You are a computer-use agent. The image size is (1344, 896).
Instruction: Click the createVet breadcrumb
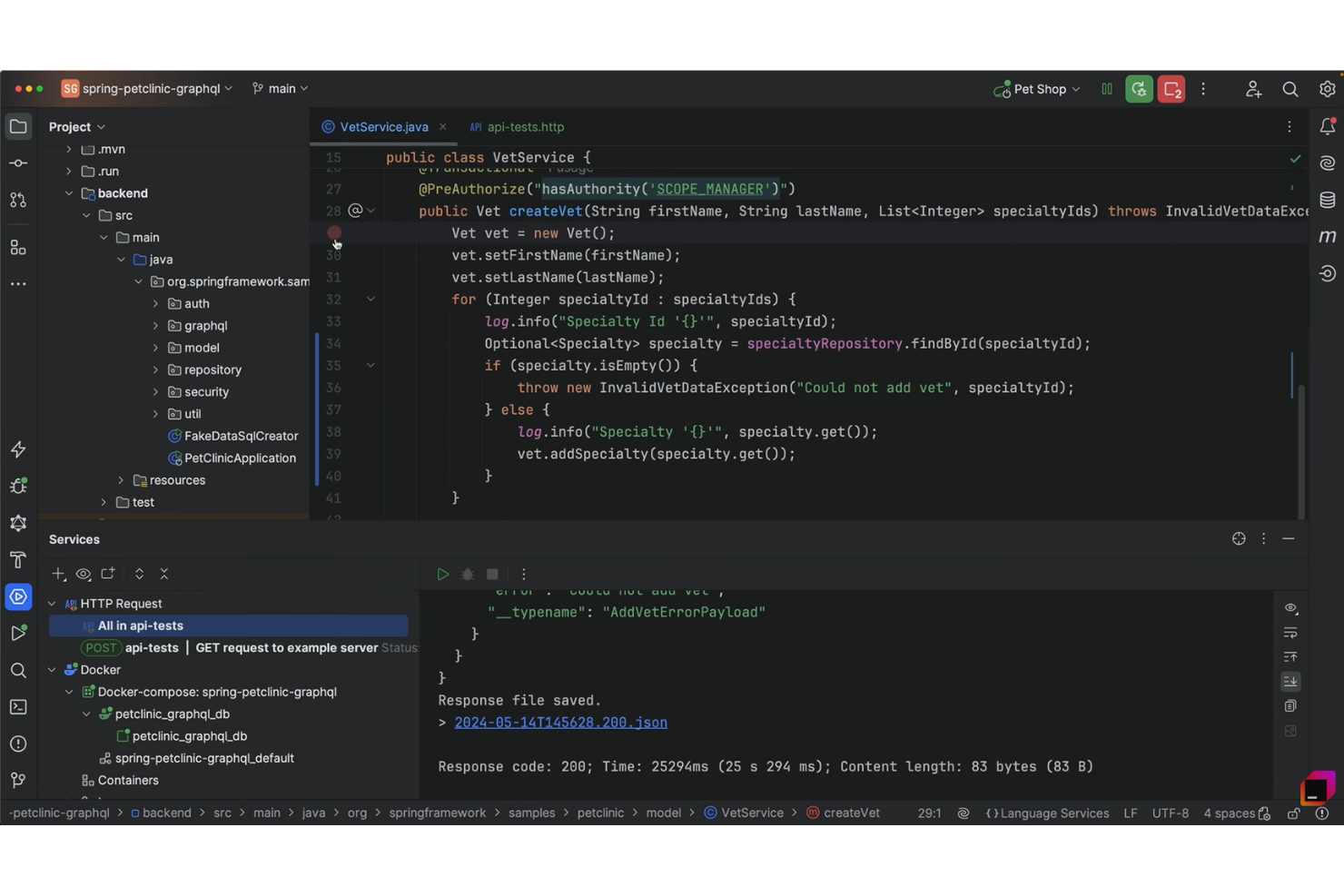pos(843,813)
